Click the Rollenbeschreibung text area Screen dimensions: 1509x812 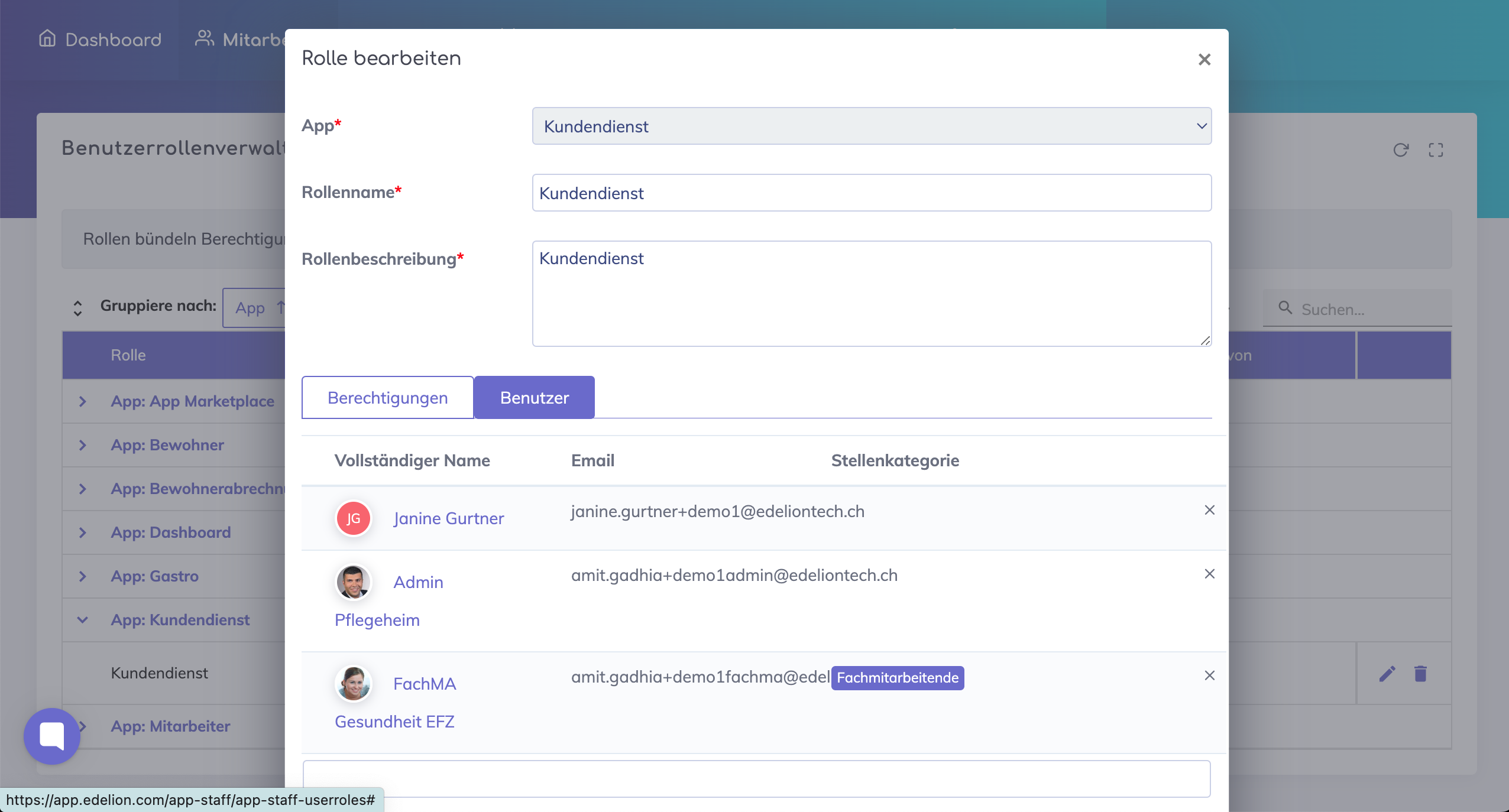872,293
